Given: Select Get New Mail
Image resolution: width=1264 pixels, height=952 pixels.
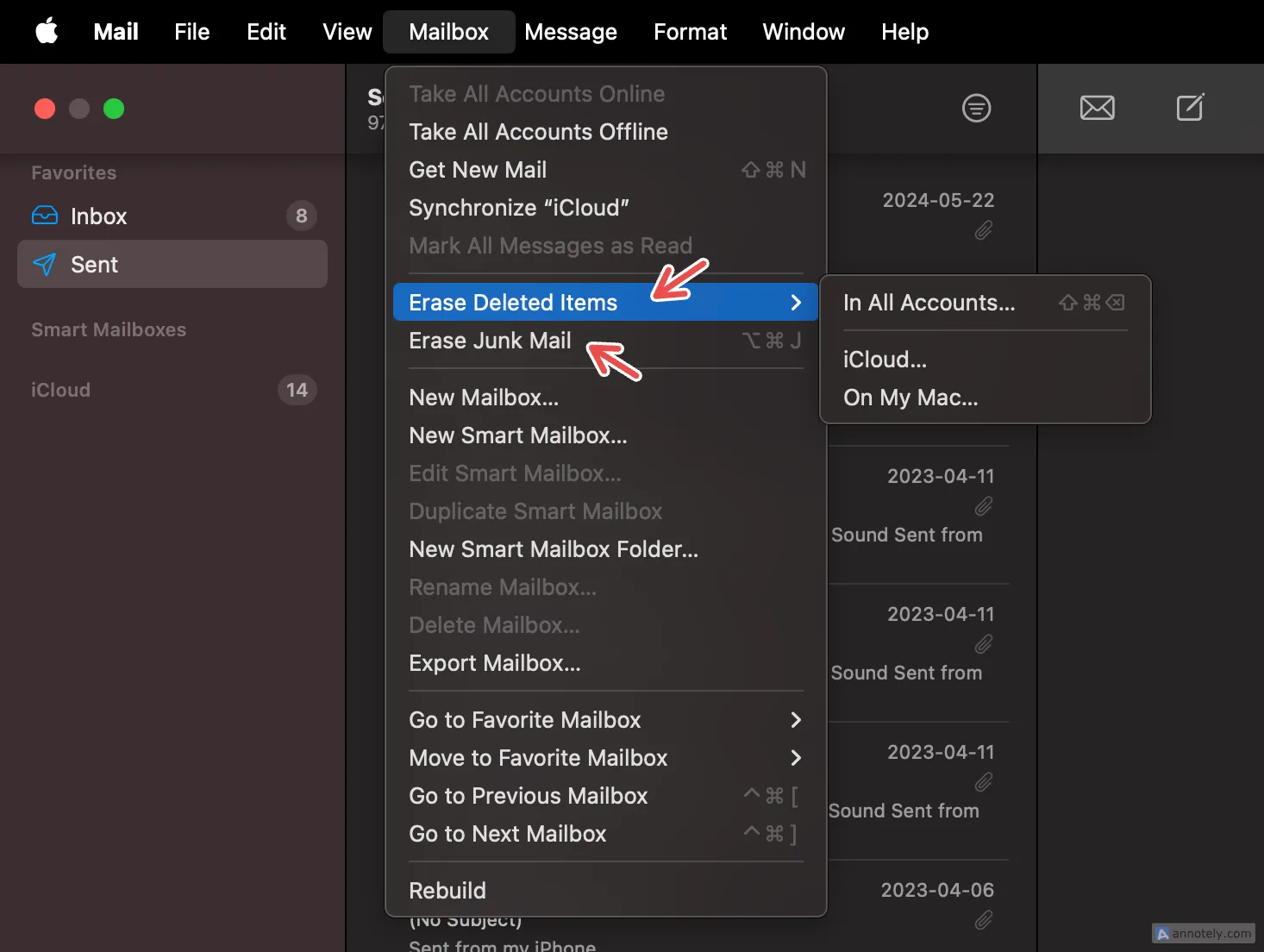Looking at the screenshot, I should (x=605, y=170).
